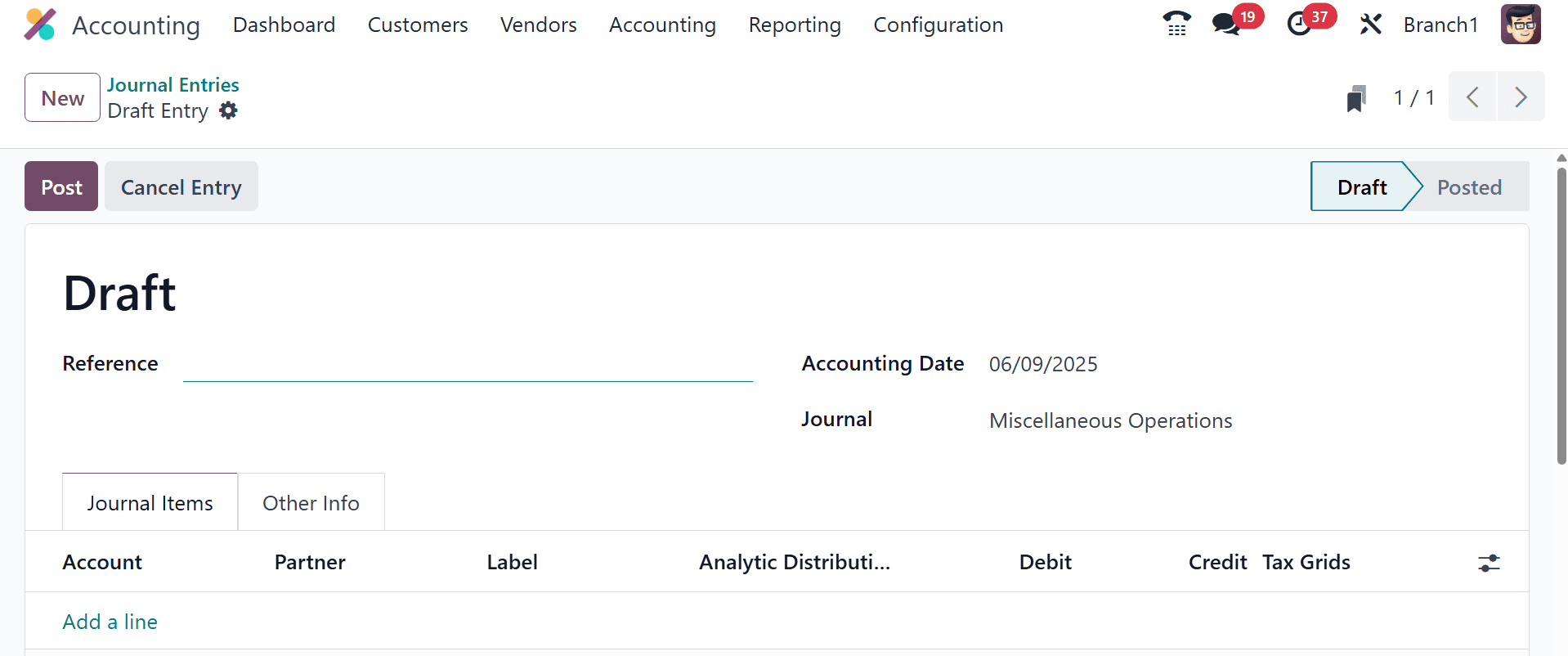Click the Partner column header
Screen dimensions: 1568x656
pyautogui.click(x=310, y=562)
